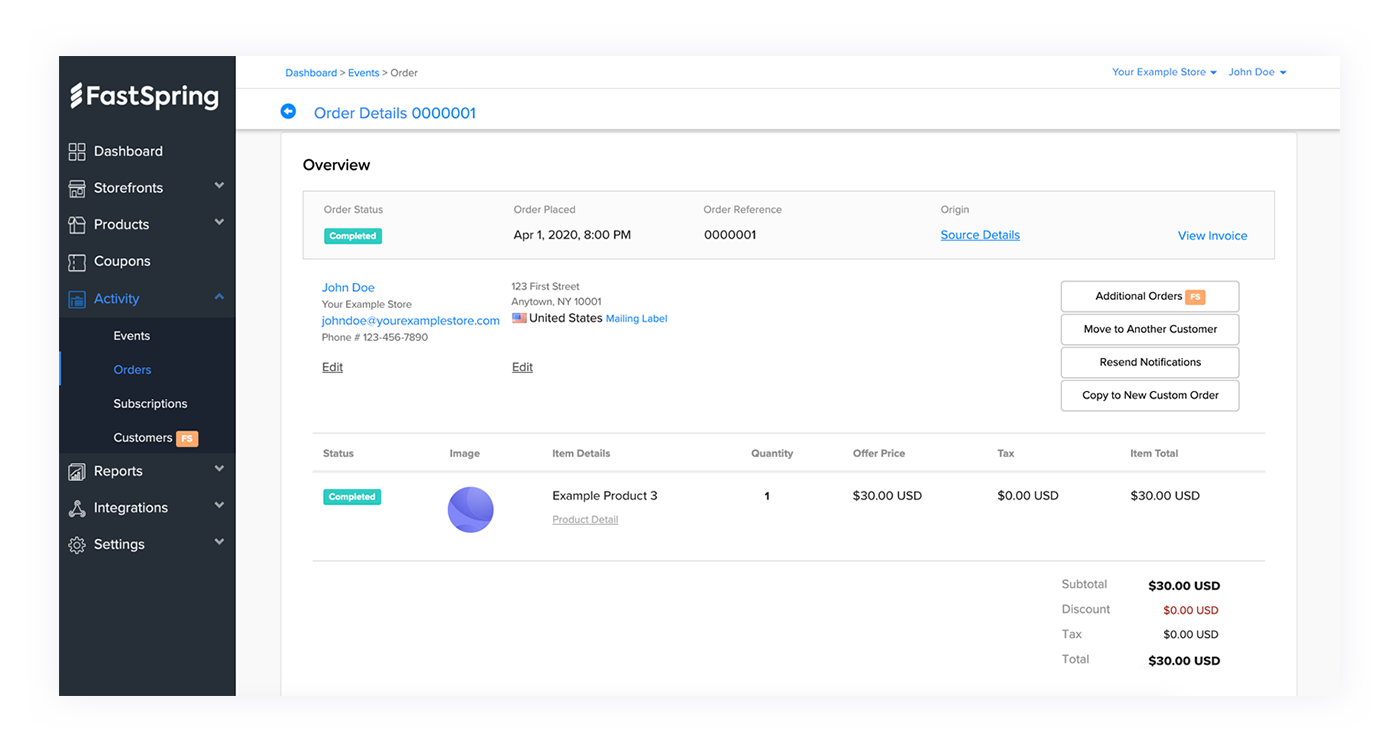This screenshot has height=750, width=1400.
Task: Expand the Storefronts menu chevron
Action: pos(219,186)
